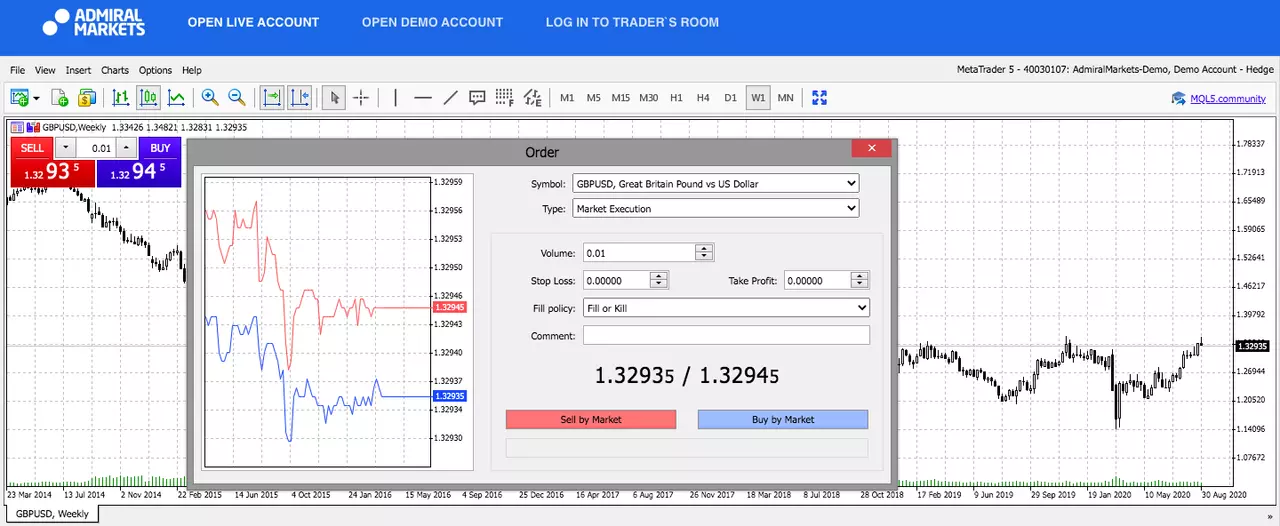Screen dimensions: 1280x526
Task: Set timeframe to M1
Action: [567, 98]
